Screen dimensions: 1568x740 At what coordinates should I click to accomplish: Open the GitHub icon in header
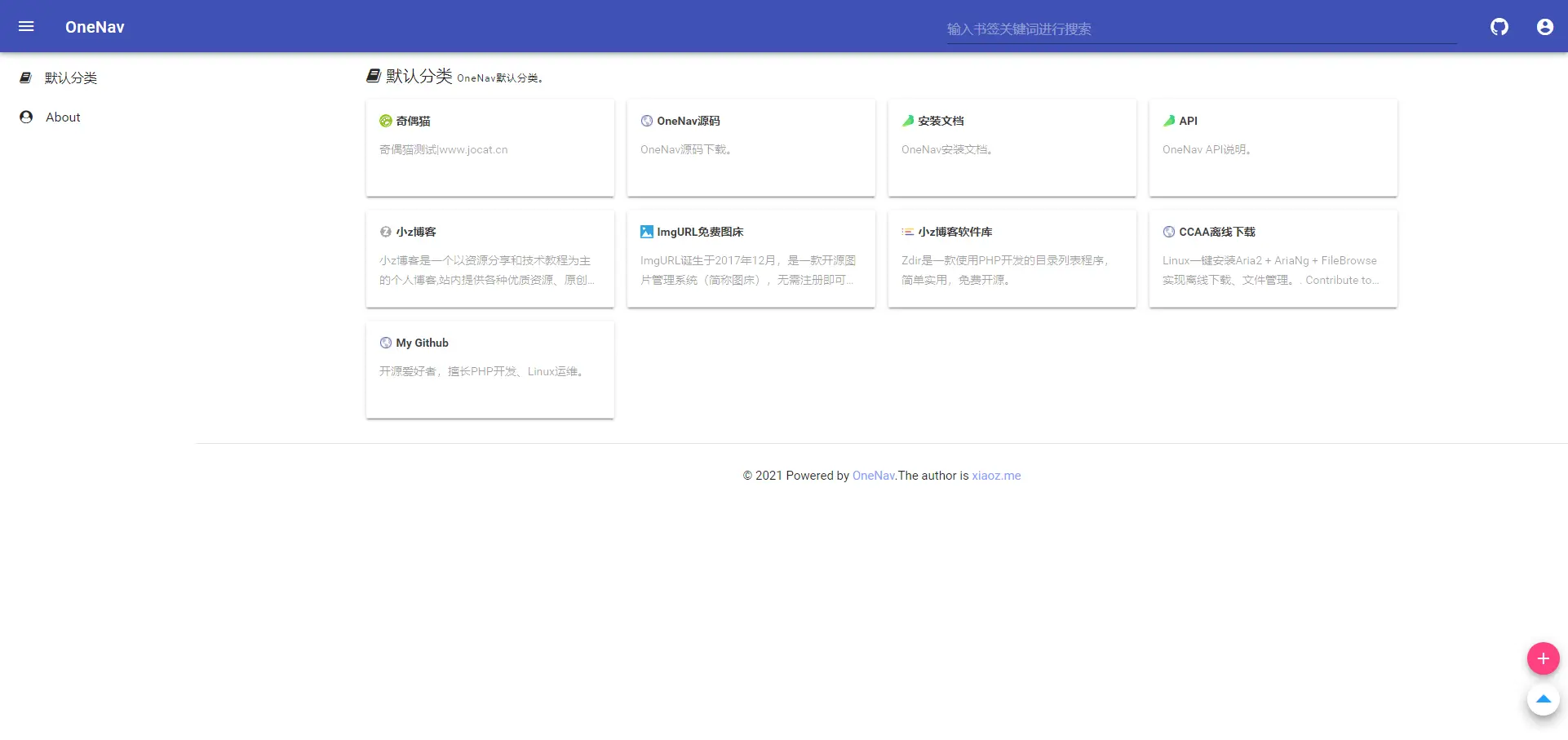tap(1499, 27)
